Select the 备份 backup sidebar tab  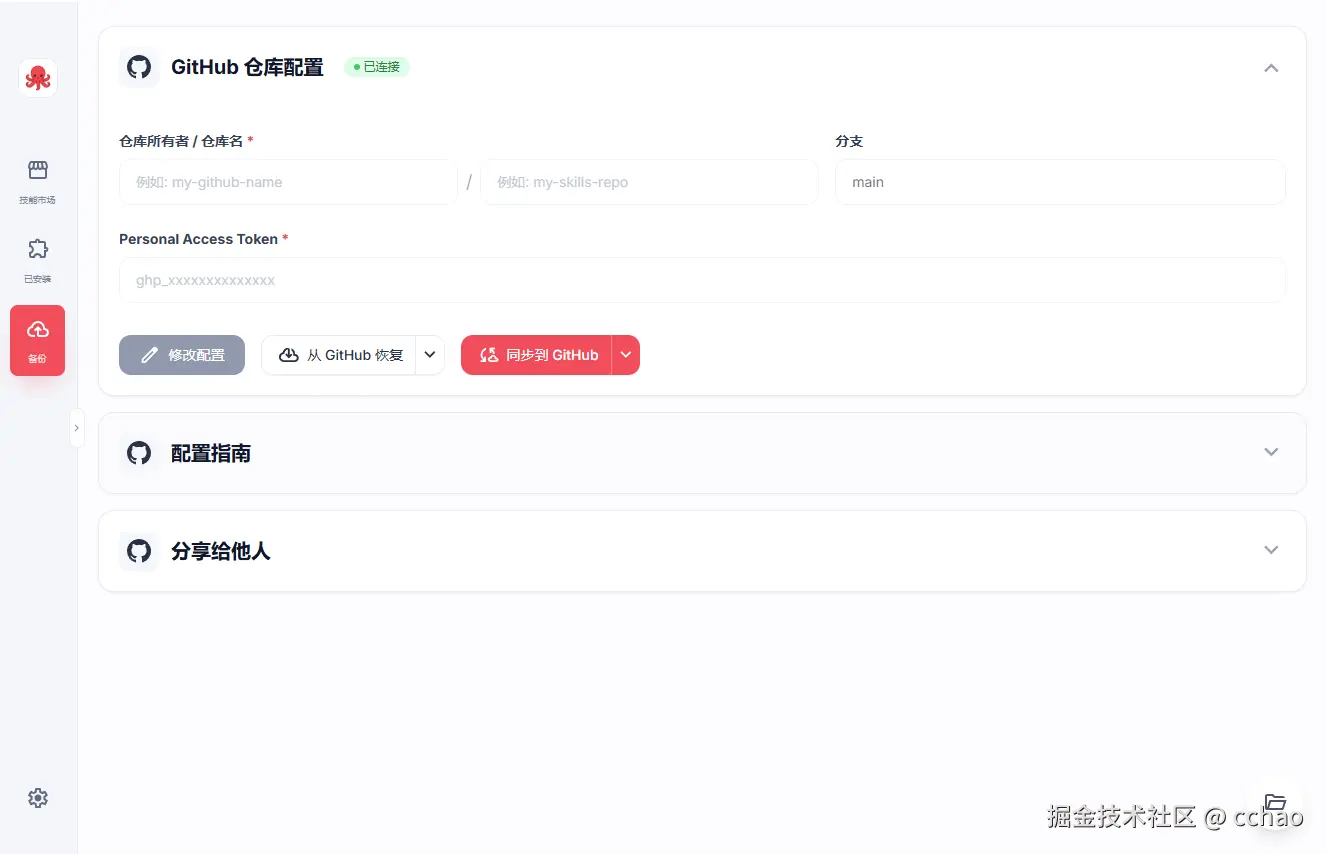38,340
